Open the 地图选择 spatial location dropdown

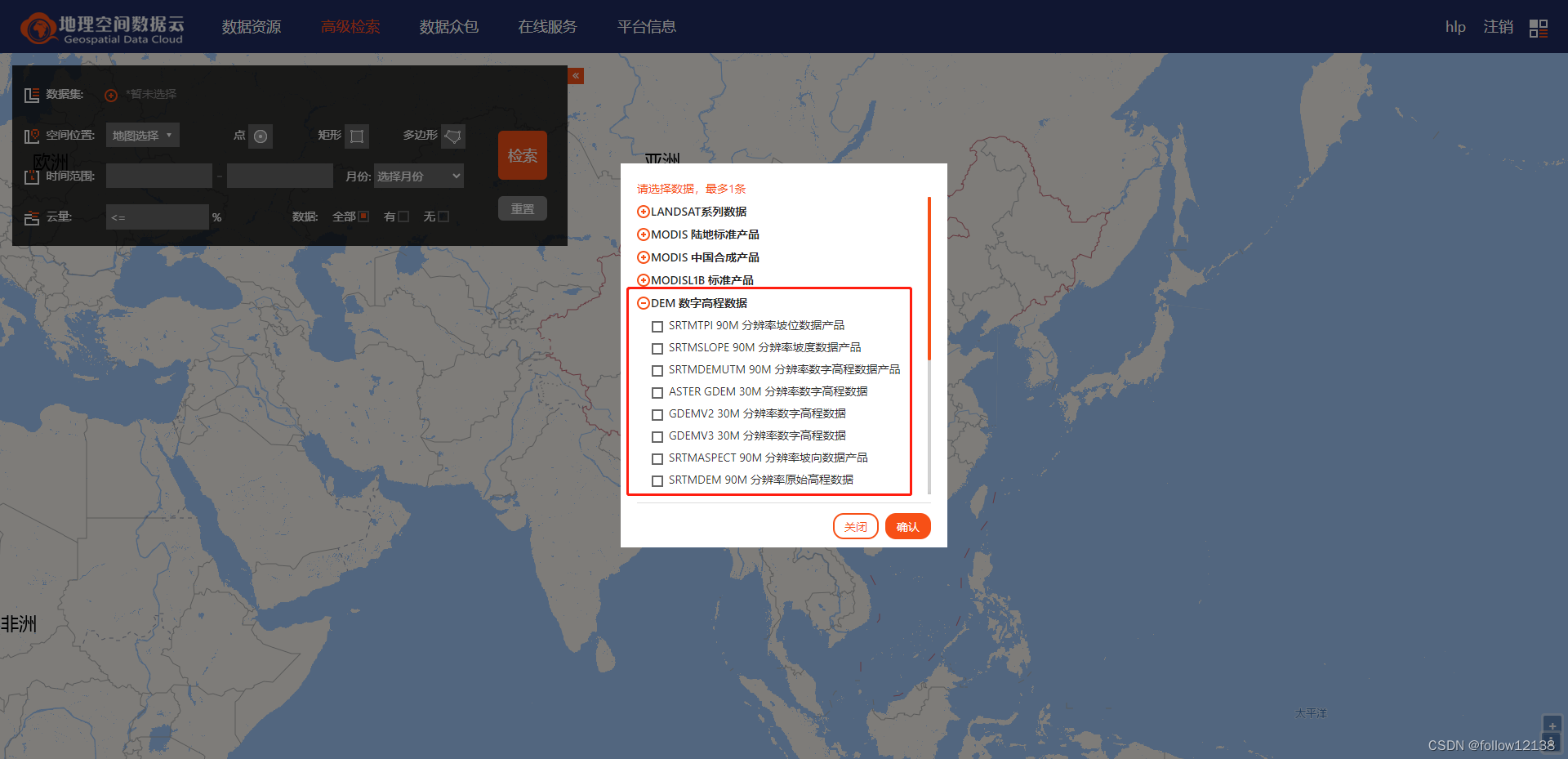(x=142, y=134)
